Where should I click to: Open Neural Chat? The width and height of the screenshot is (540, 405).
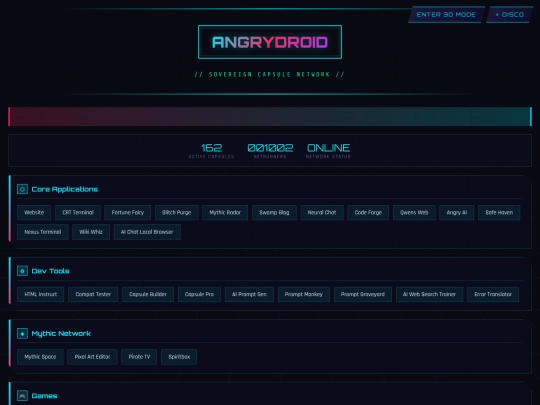(x=322, y=212)
